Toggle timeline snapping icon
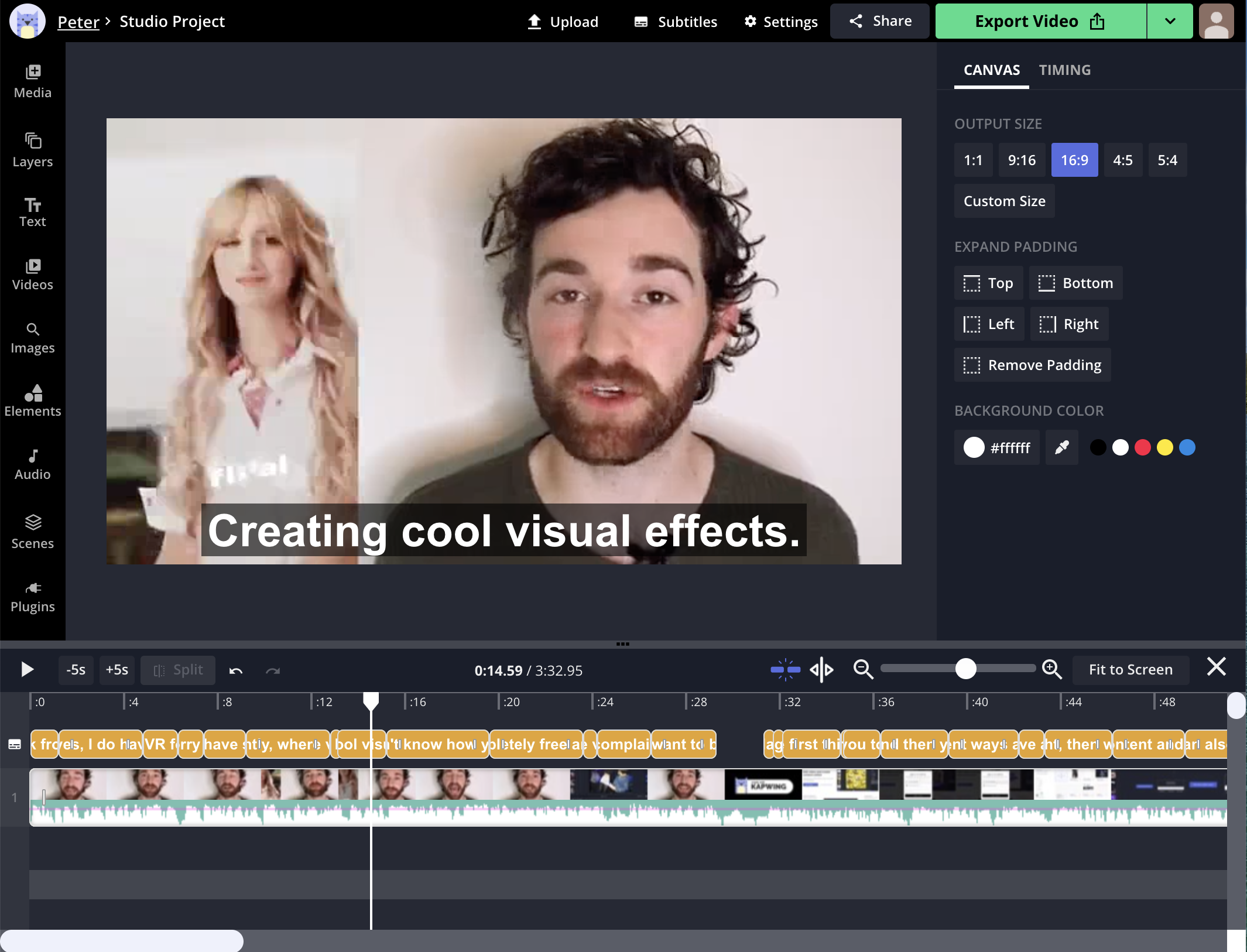 tap(785, 669)
